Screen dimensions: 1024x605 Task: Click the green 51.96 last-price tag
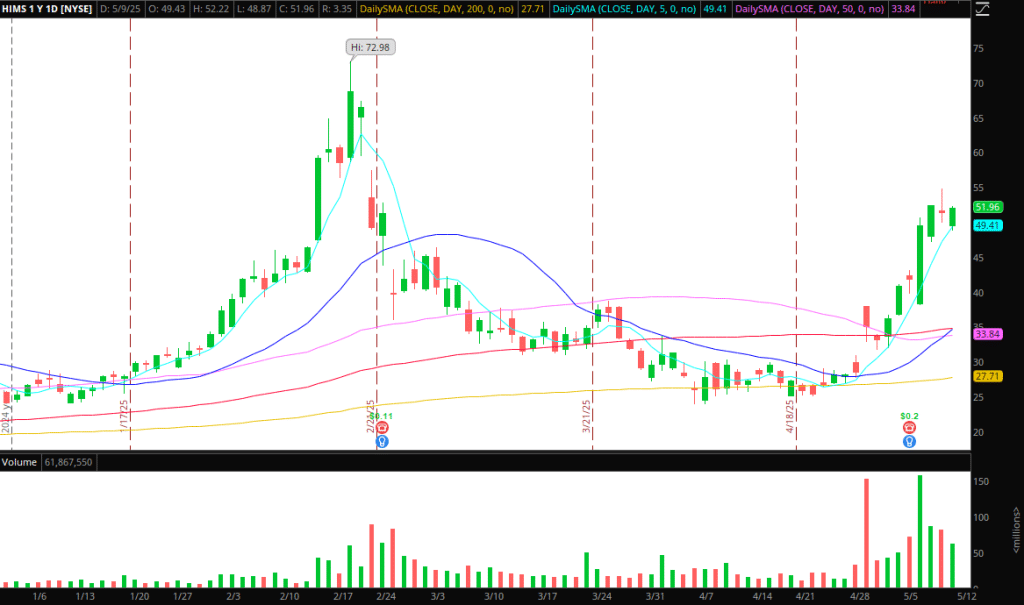(987, 207)
